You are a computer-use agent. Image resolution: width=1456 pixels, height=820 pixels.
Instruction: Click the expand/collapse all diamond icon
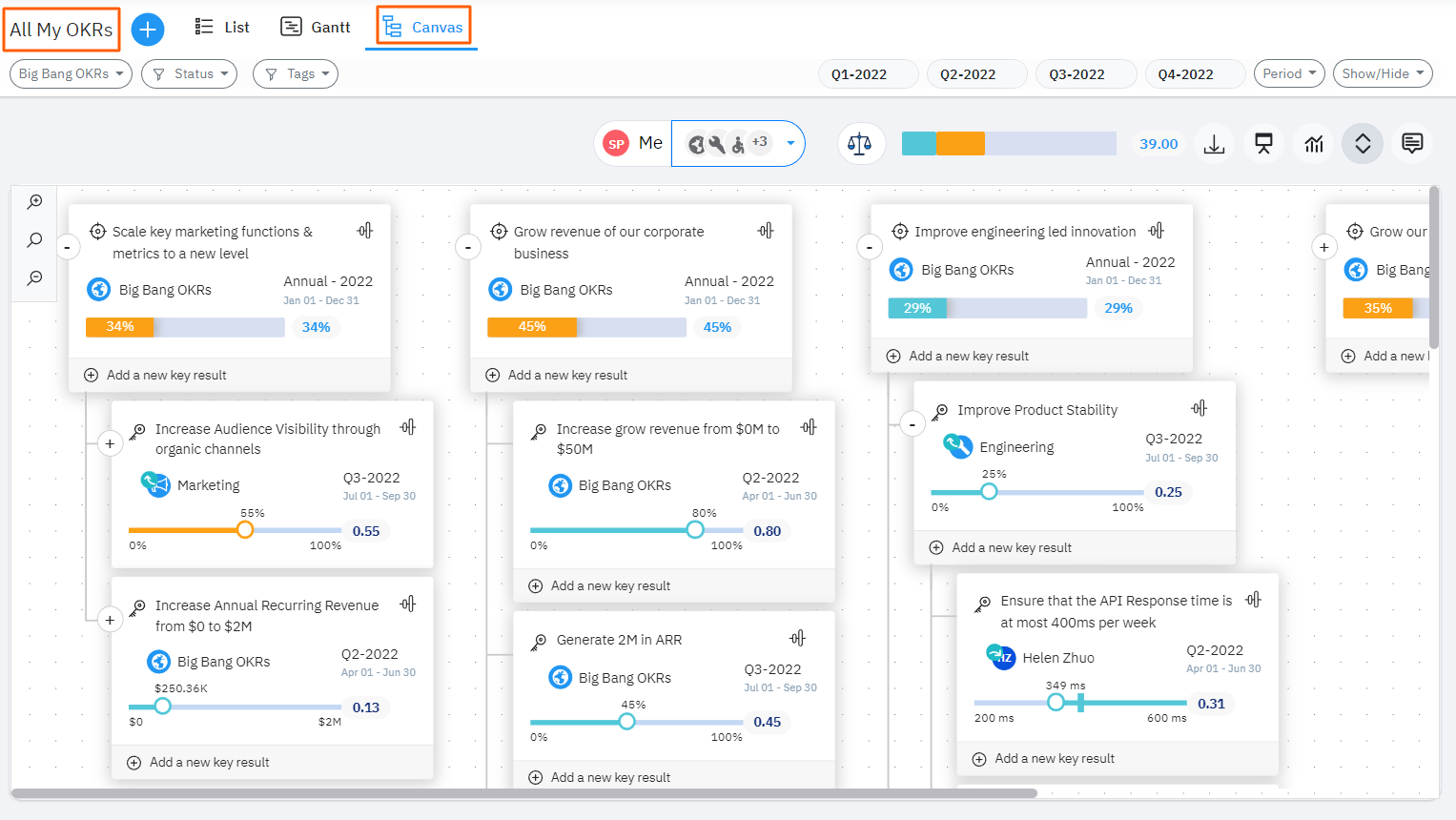[1362, 143]
